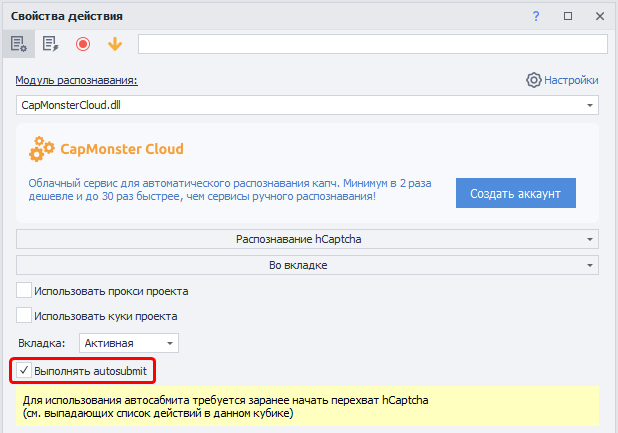Click the orange down arrow icon
The width and height of the screenshot is (618, 433).
tap(115, 44)
